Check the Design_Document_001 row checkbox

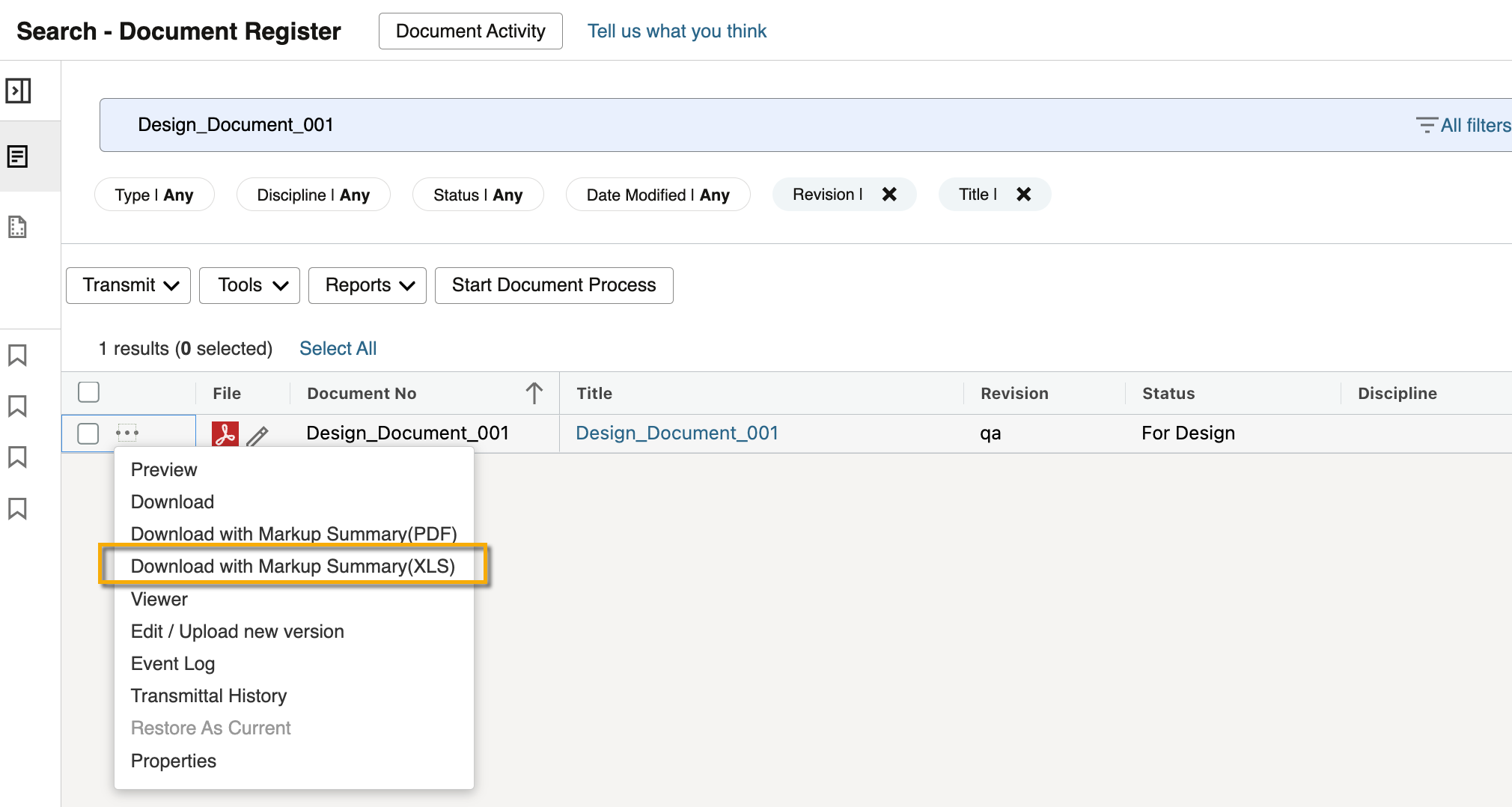(88, 433)
